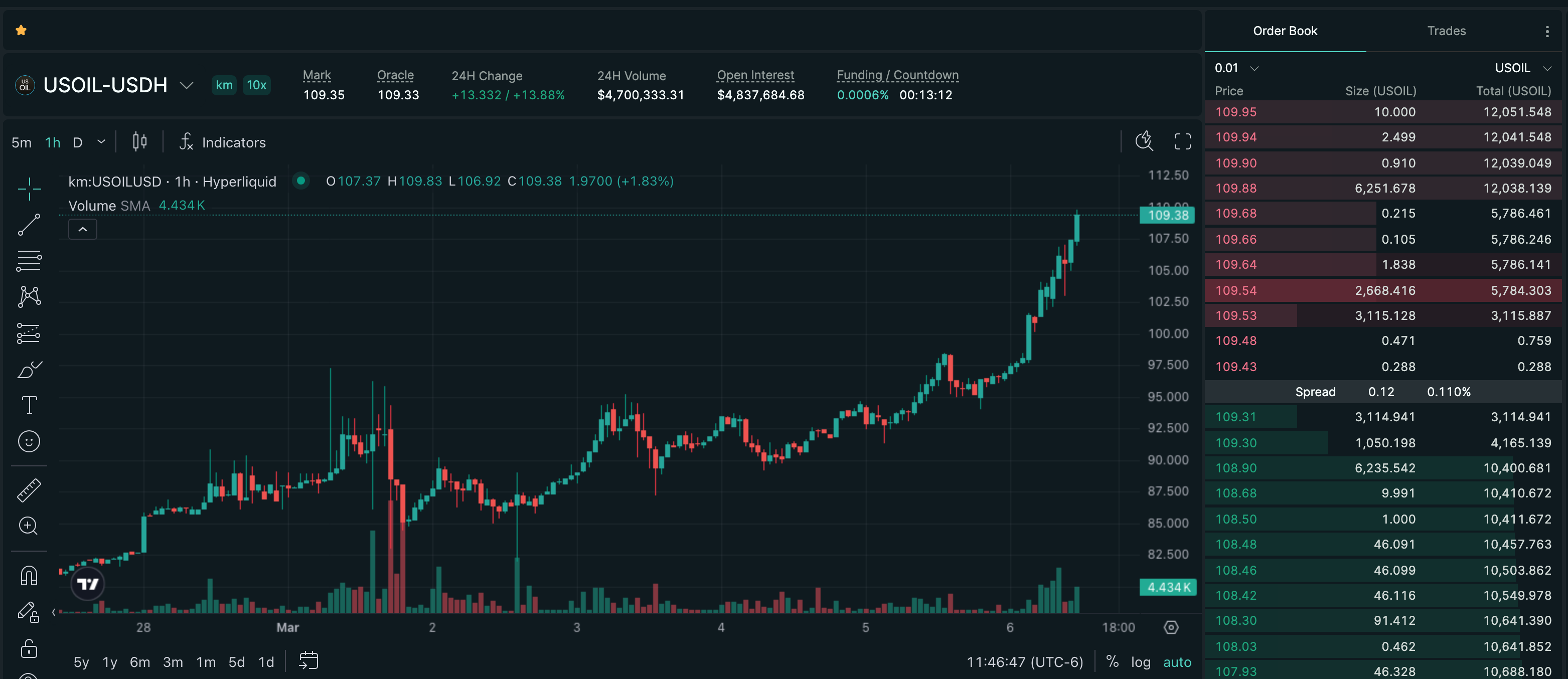Select the ruler measure tool
Image resolution: width=1568 pixels, height=679 pixels.
click(29, 490)
